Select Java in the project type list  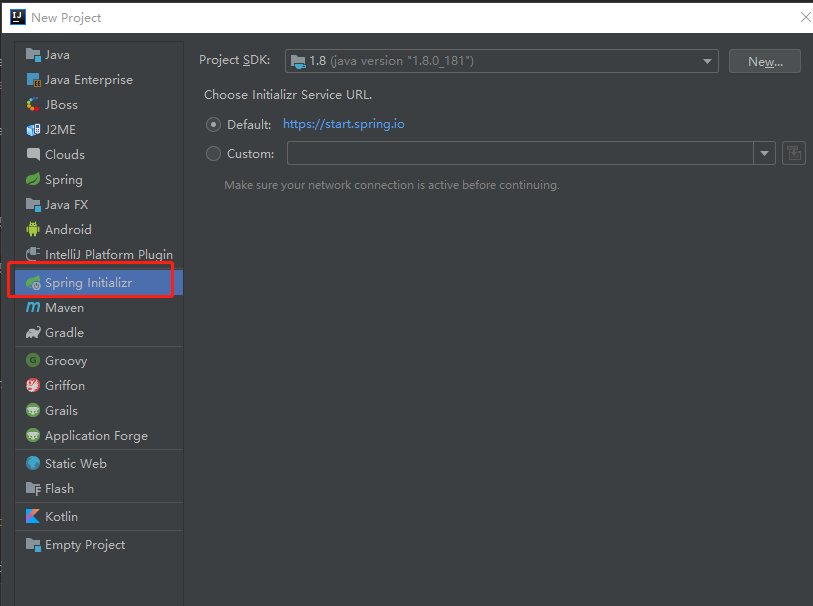coord(99,54)
